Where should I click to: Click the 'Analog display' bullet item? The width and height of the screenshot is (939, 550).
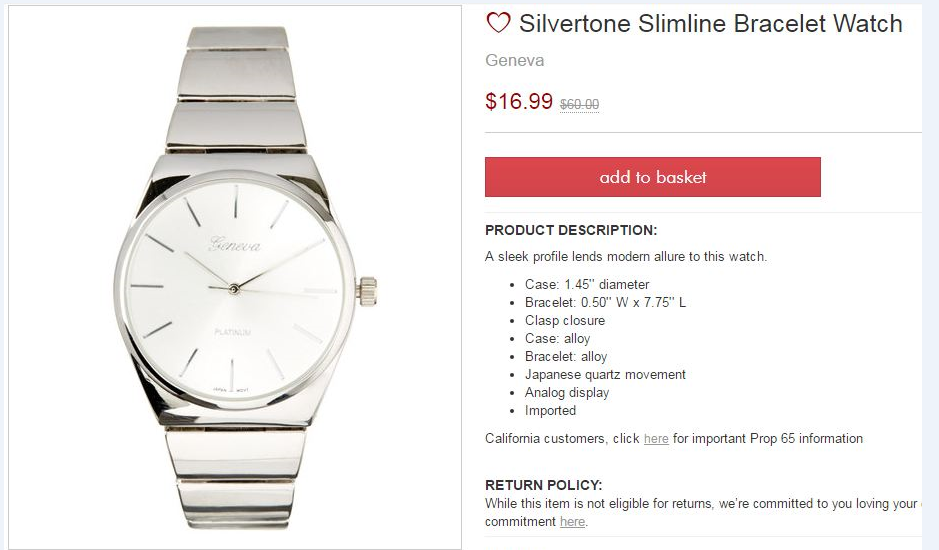tap(567, 393)
